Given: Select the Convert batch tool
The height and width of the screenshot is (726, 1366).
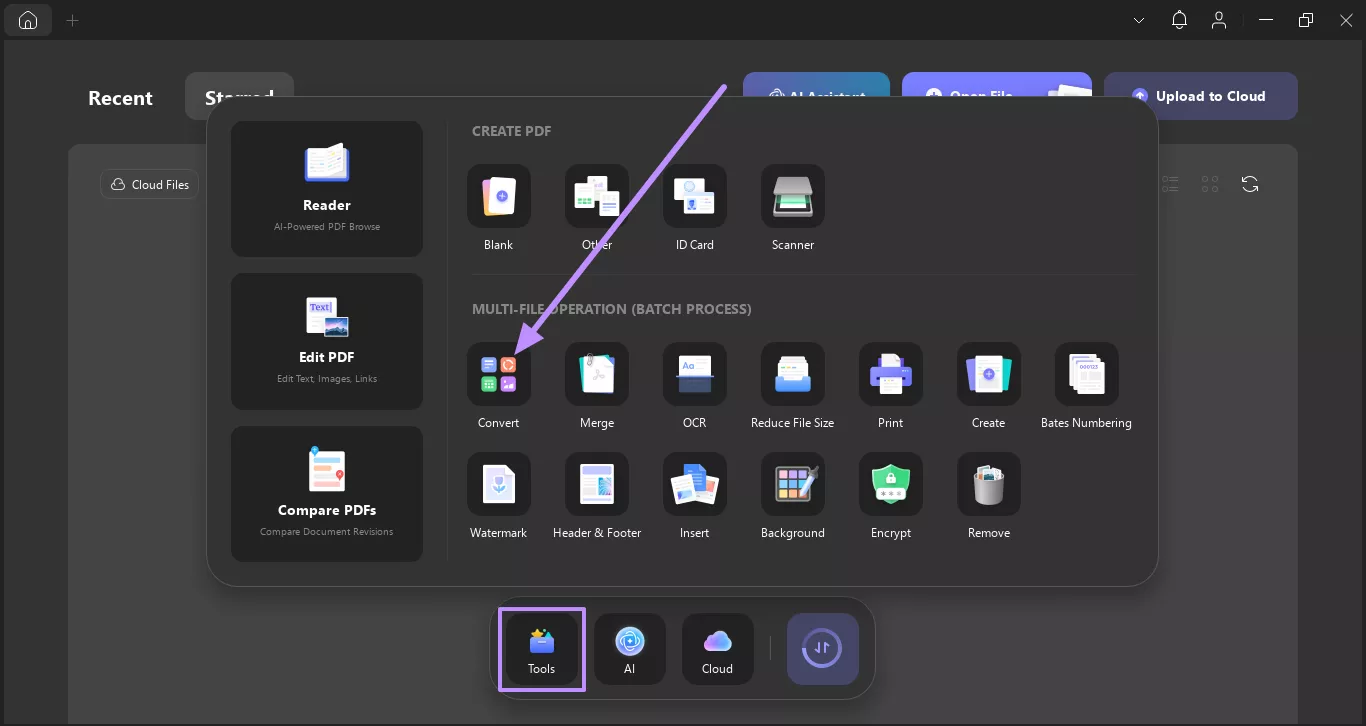Looking at the screenshot, I should point(498,385).
